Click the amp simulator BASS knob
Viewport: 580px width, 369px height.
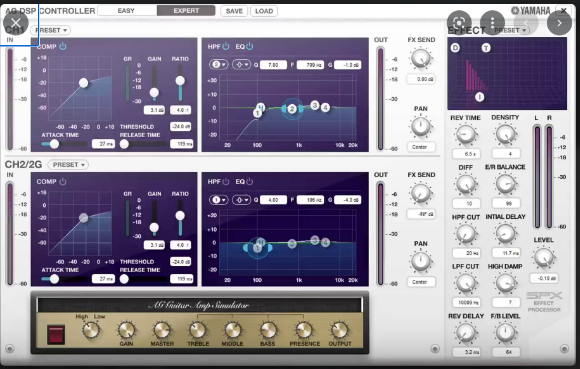point(268,330)
